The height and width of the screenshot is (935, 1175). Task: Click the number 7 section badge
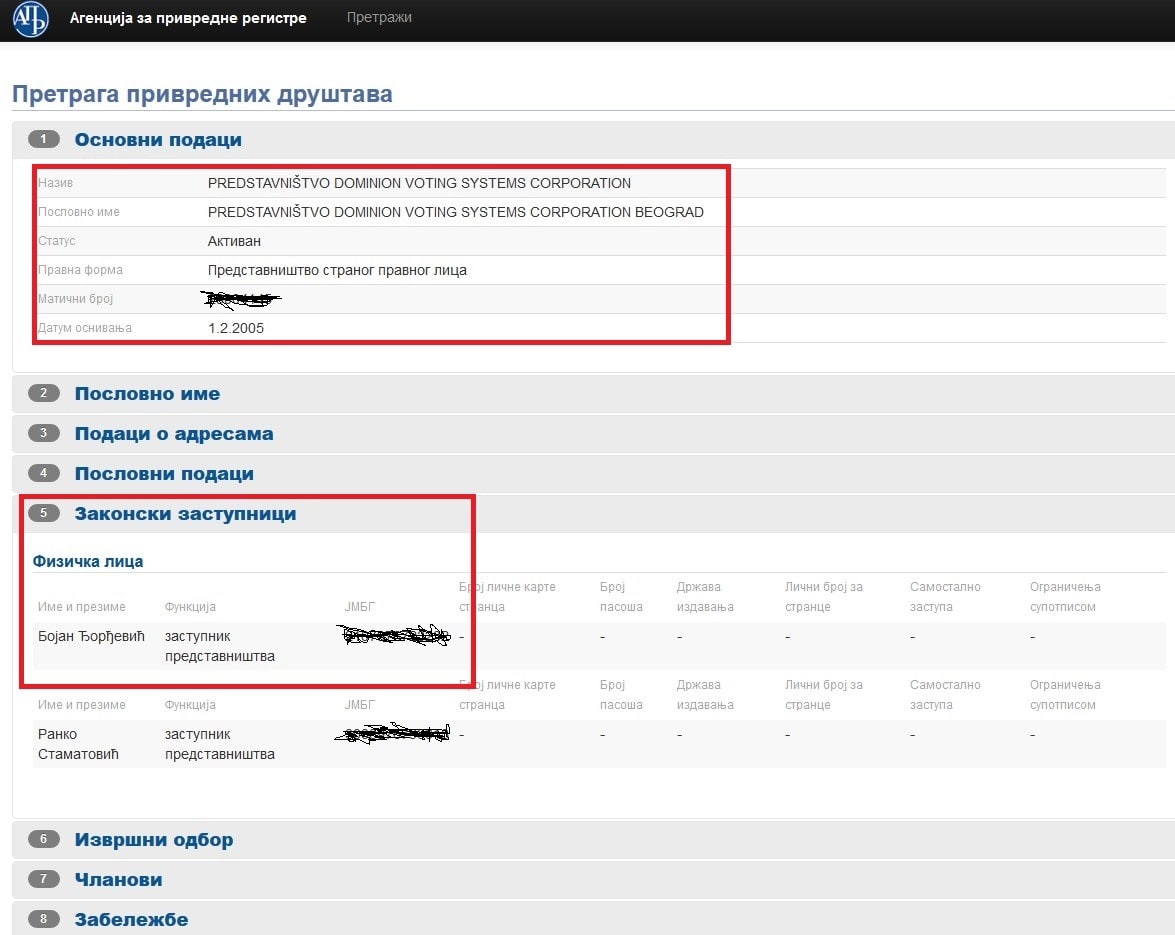click(43, 880)
